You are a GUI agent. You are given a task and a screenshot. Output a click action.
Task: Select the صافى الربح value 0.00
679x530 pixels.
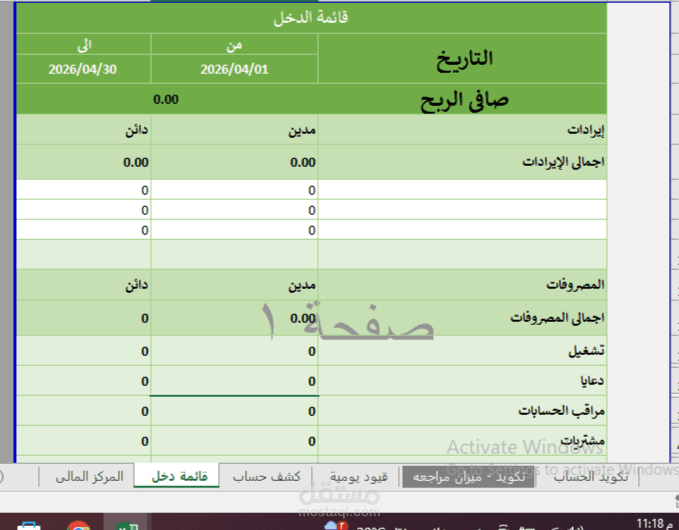click(x=167, y=99)
